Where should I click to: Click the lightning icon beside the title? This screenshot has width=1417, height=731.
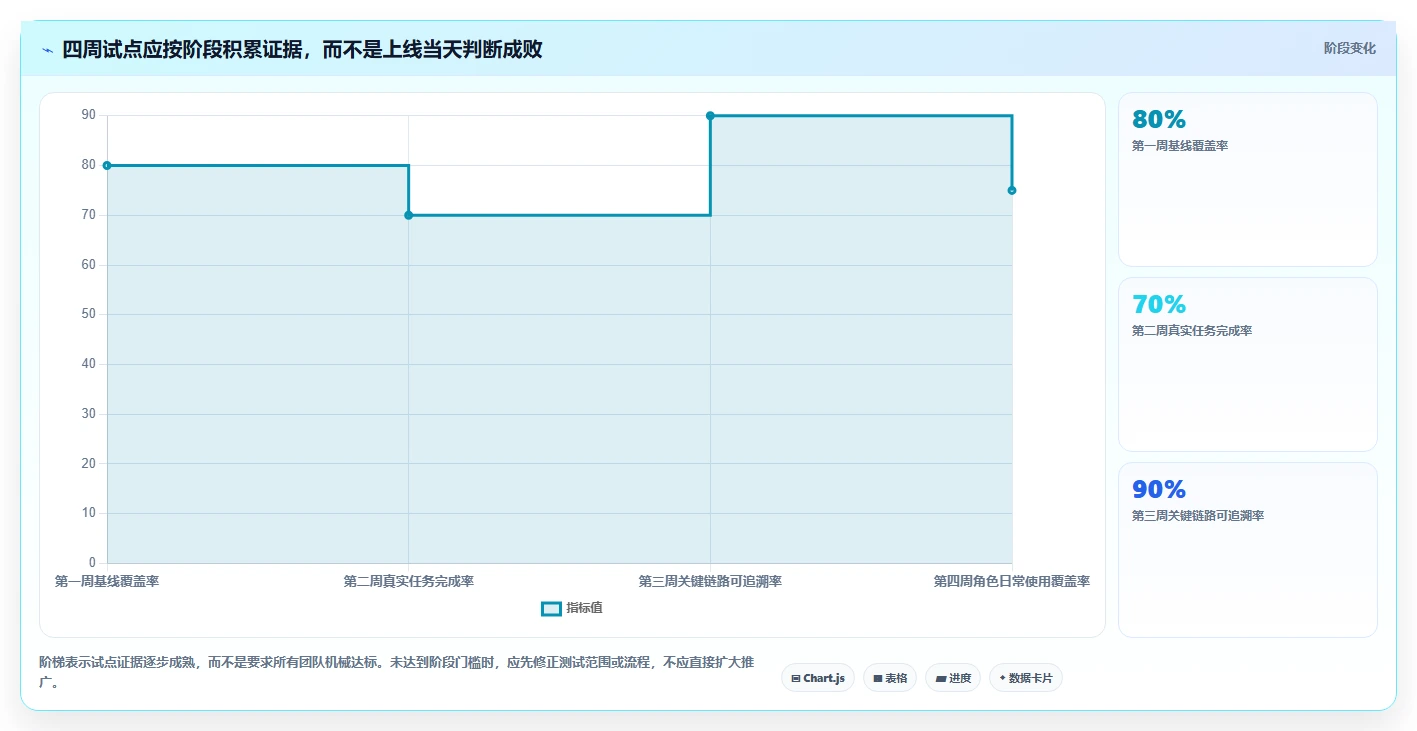point(47,50)
